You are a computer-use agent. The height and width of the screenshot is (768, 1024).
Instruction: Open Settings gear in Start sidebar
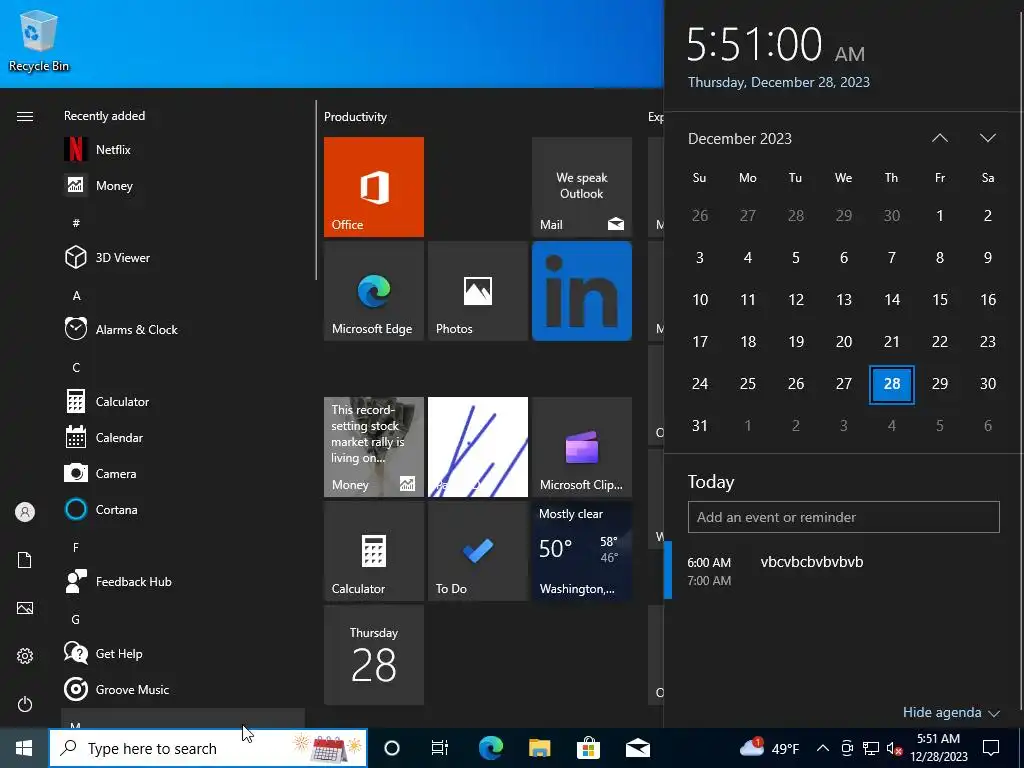25,656
